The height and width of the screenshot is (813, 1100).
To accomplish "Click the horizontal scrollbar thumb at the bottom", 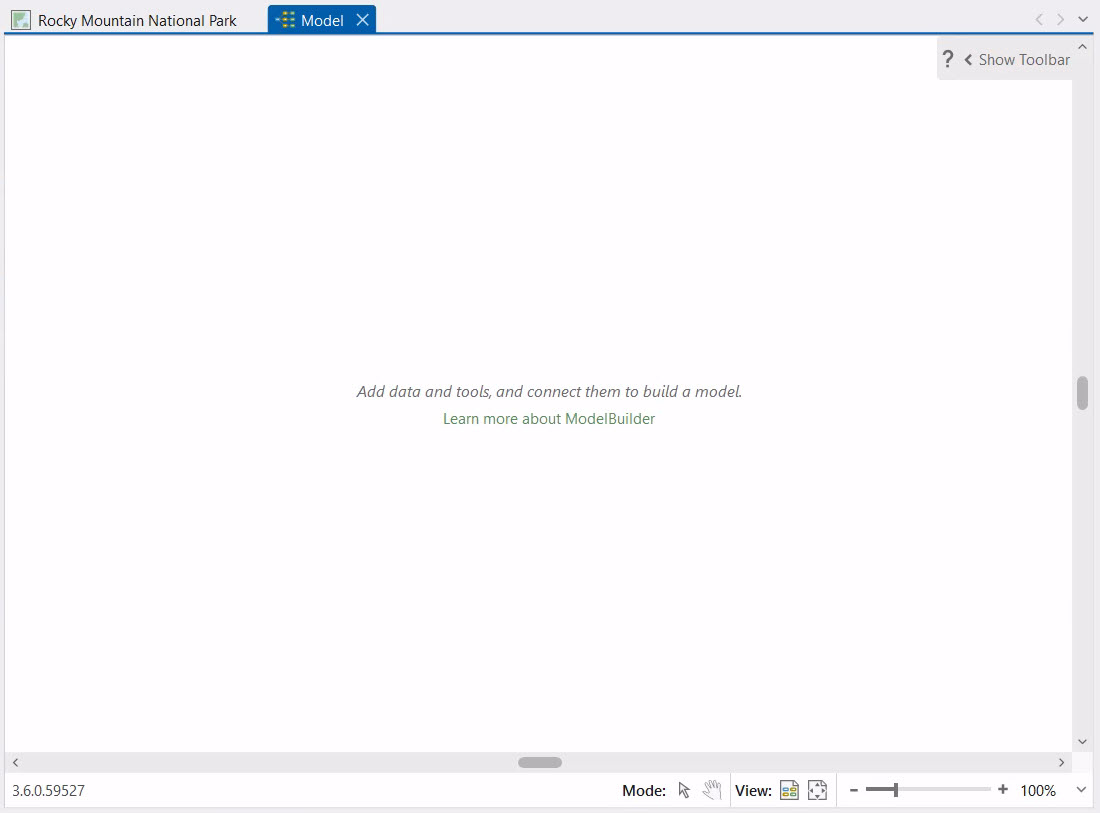I will (540, 762).
